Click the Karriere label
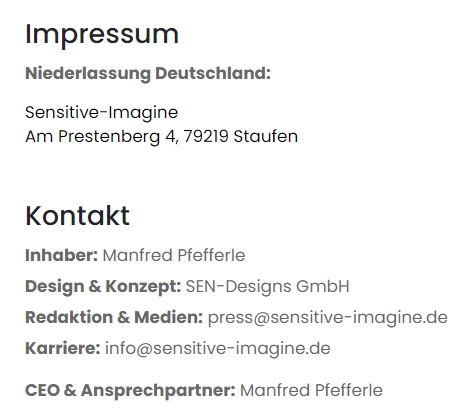 63,348
